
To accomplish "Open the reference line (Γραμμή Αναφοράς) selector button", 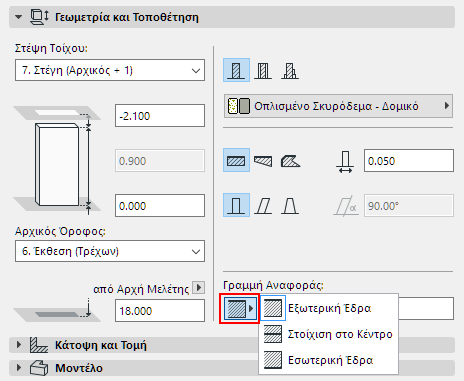I will (239, 308).
